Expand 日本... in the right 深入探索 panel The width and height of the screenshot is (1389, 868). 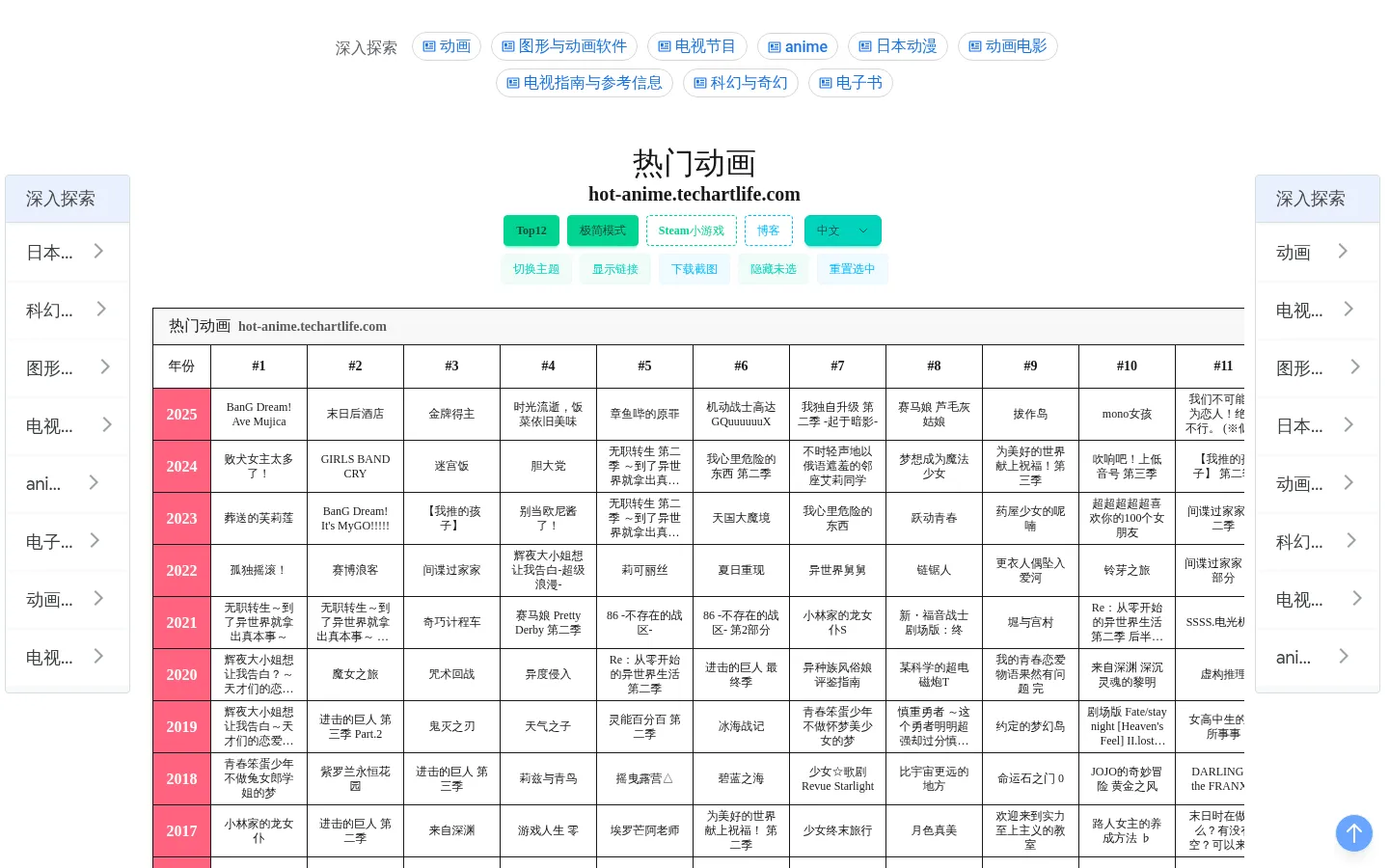point(1318,426)
